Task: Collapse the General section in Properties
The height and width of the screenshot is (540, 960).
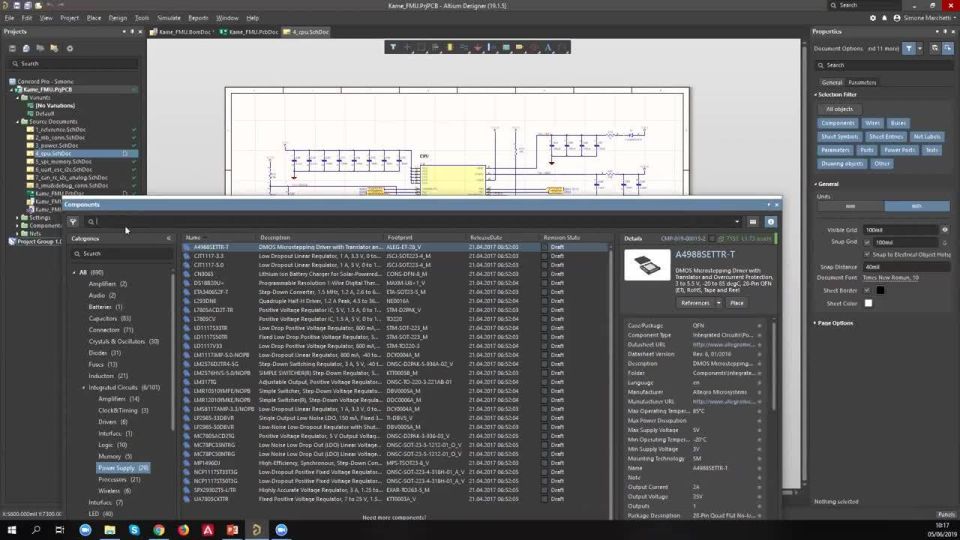Action: (x=816, y=184)
